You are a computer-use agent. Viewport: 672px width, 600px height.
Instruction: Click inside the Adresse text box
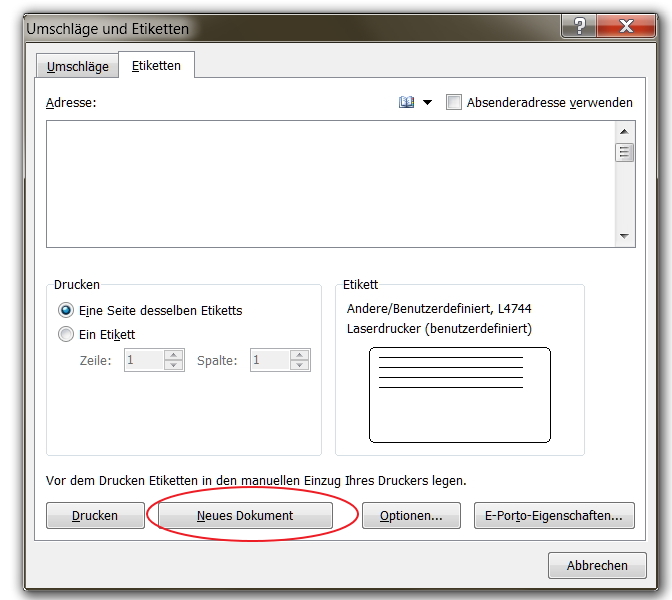pyautogui.click(x=330, y=184)
